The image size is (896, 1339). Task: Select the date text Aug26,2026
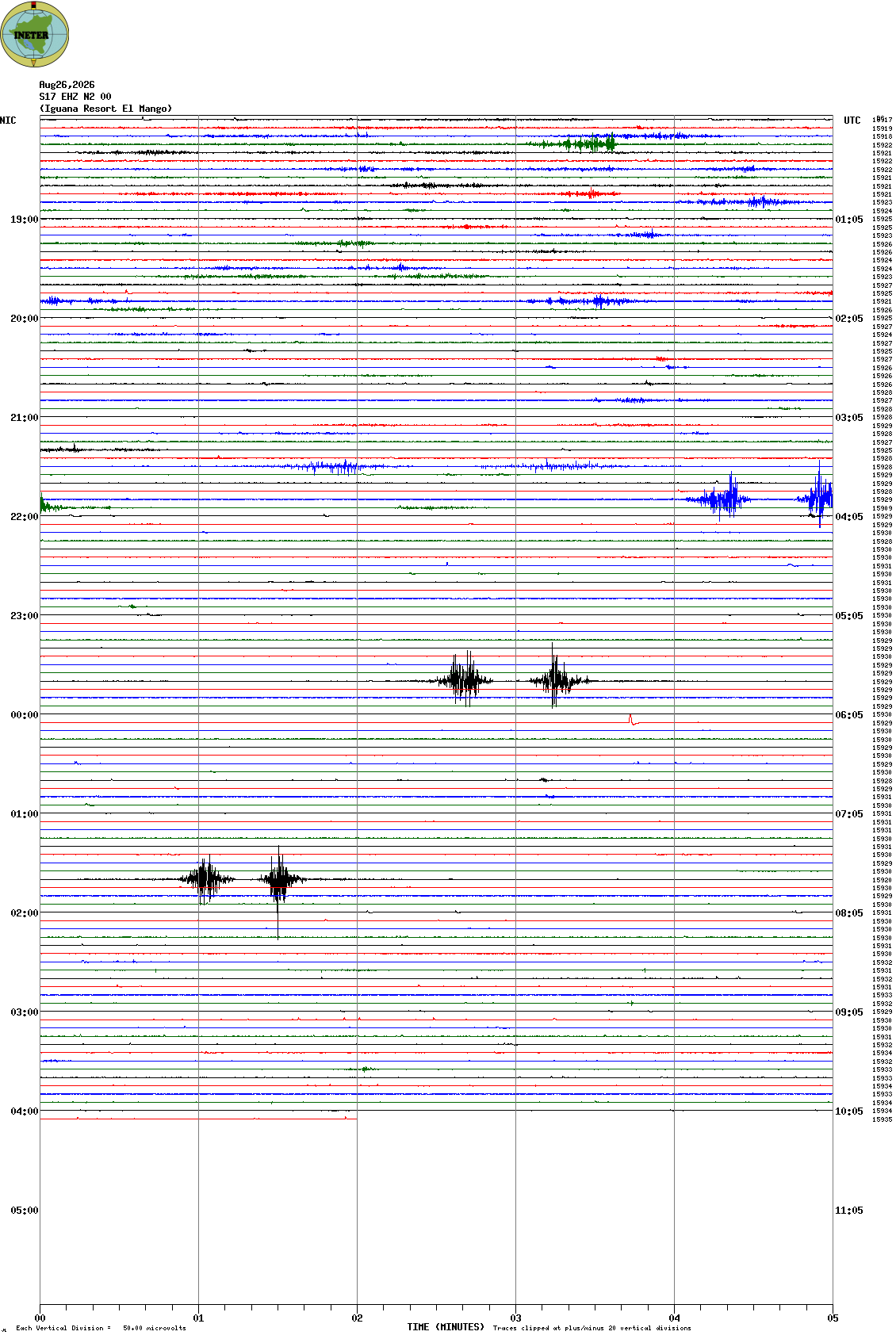click(67, 85)
